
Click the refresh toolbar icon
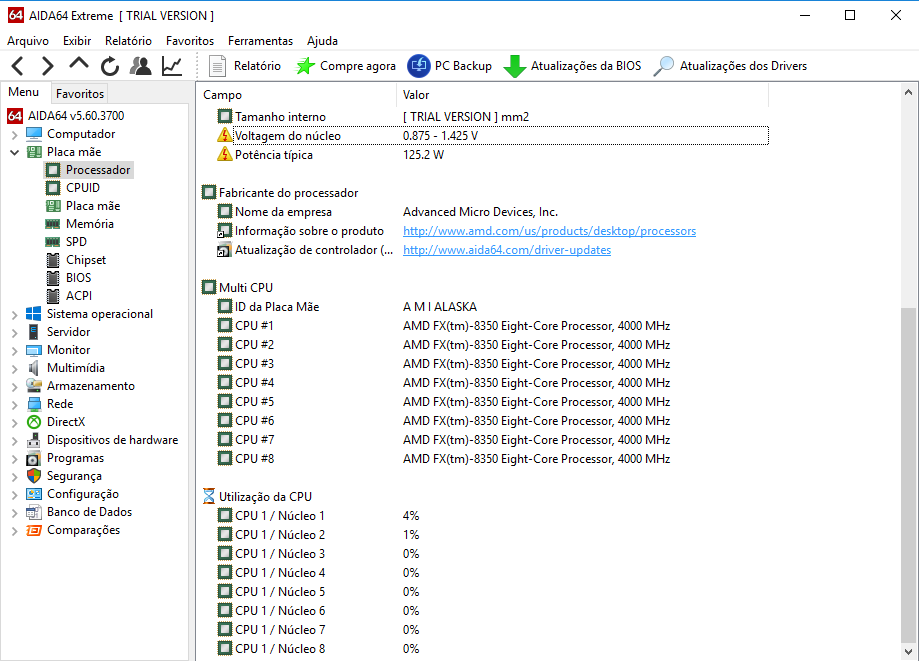(x=110, y=66)
